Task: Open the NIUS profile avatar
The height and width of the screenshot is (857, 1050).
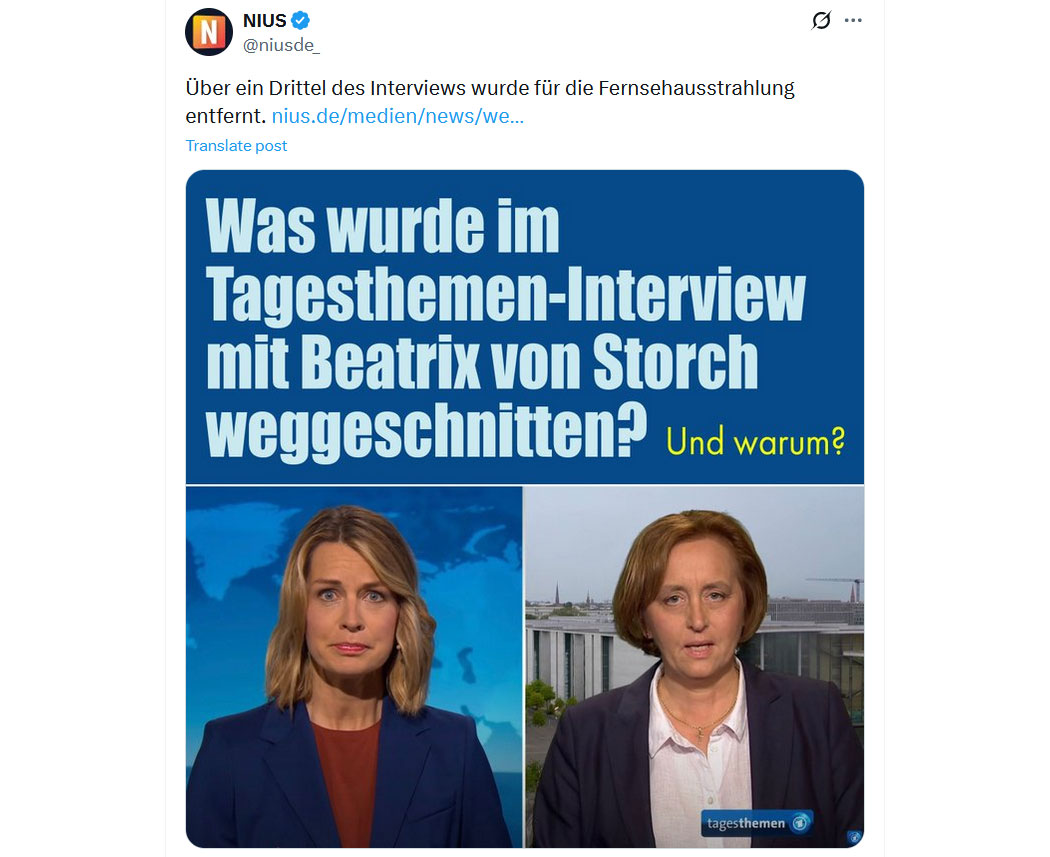Action: [209, 31]
